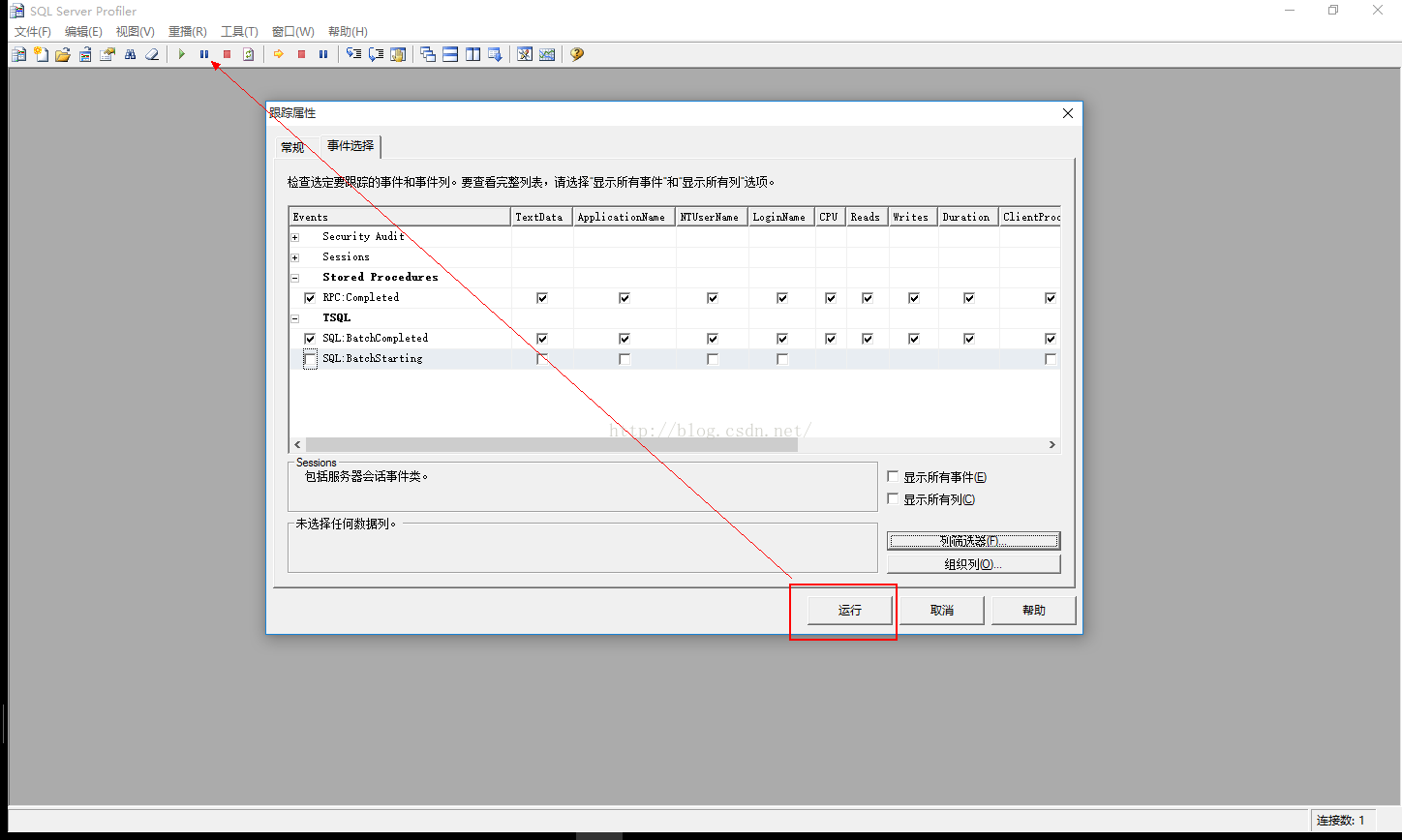1402x840 pixels.
Task: Start replay with yellow arrow icon
Action: [x=279, y=54]
